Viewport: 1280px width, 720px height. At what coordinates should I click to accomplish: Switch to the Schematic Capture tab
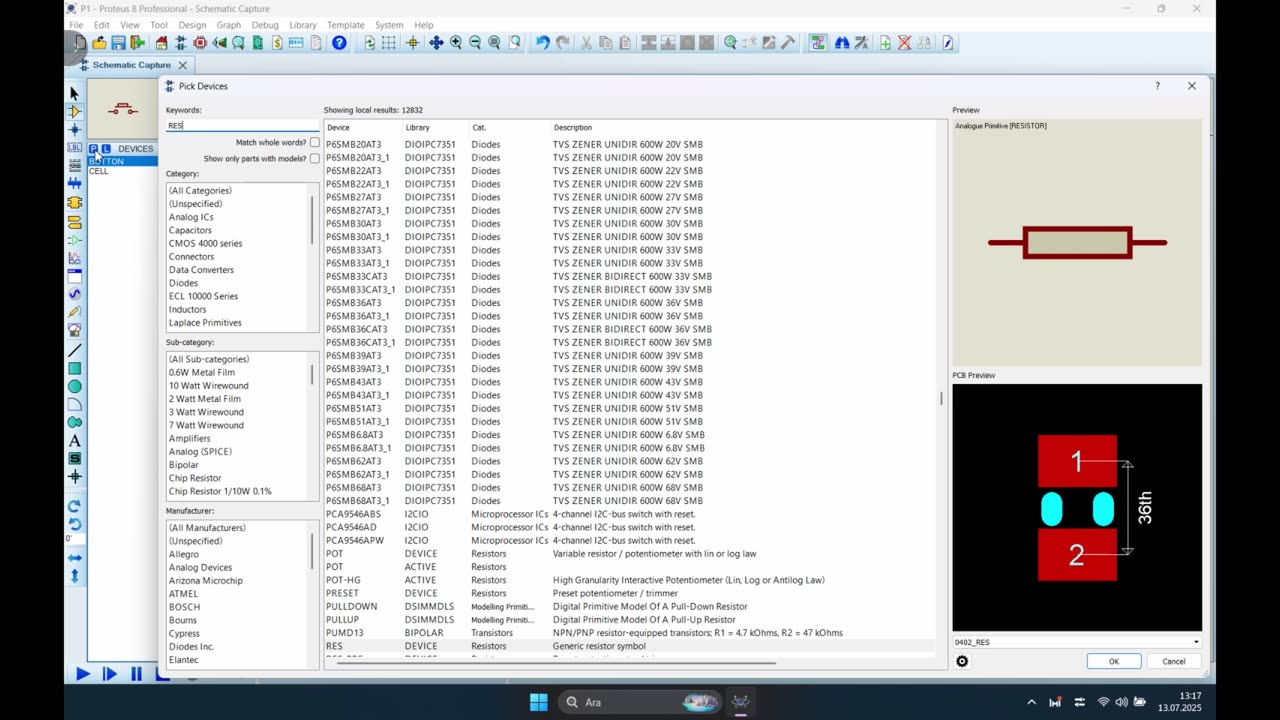(x=132, y=65)
